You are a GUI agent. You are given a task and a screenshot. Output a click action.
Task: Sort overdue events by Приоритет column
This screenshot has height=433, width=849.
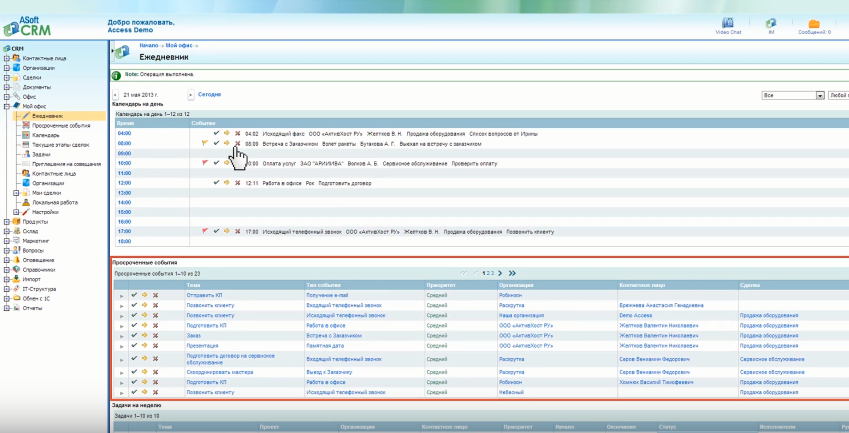(x=441, y=285)
